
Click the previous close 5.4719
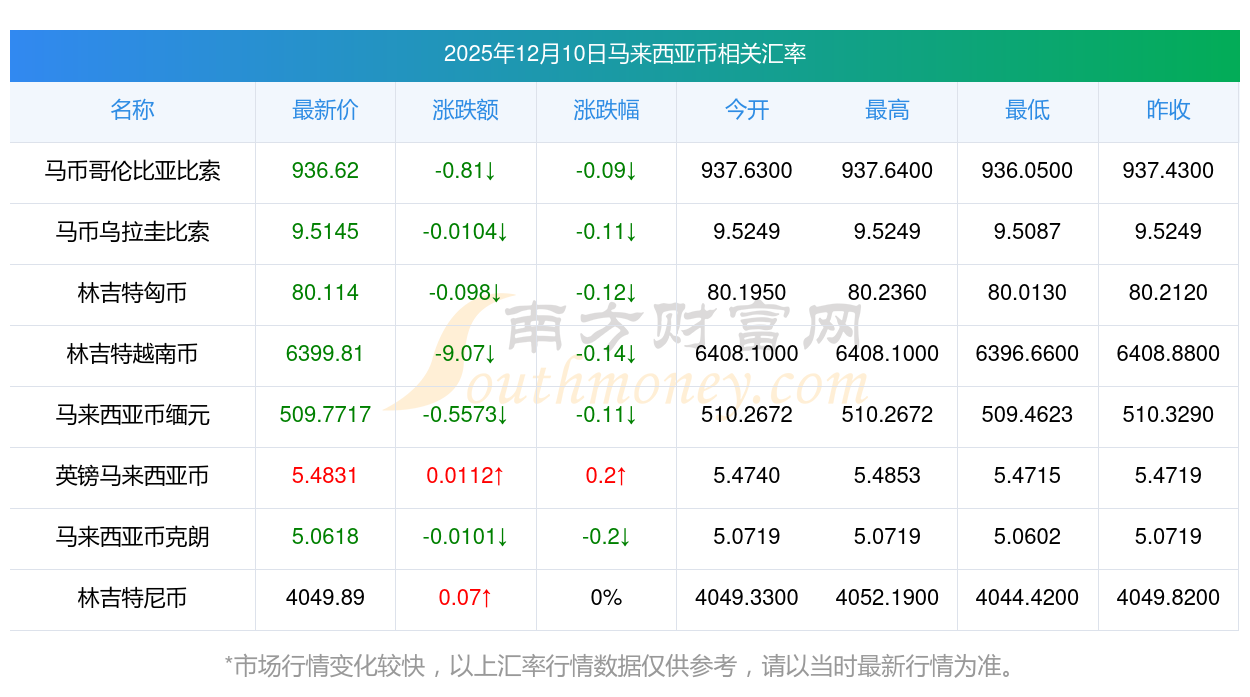pos(1168,476)
